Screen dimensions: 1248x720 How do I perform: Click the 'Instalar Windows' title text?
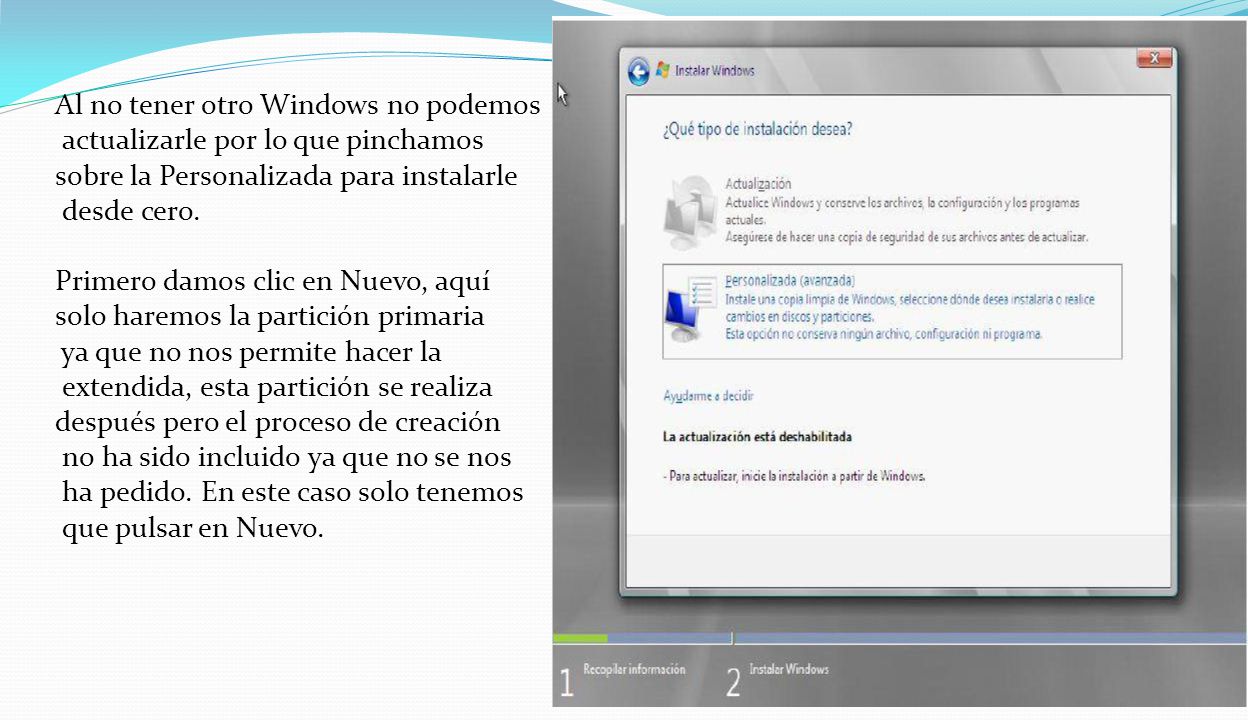(x=715, y=71)
